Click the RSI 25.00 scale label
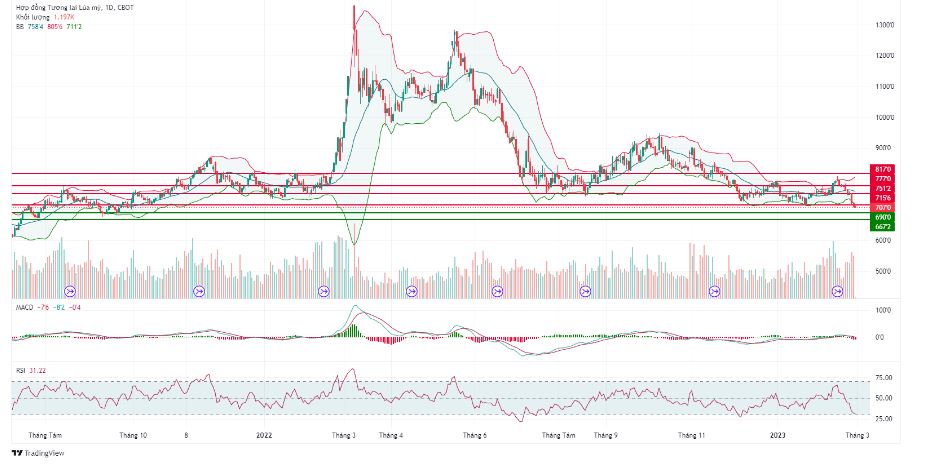The height and width of the screenshot is (467, 925). tap(884, 419)
